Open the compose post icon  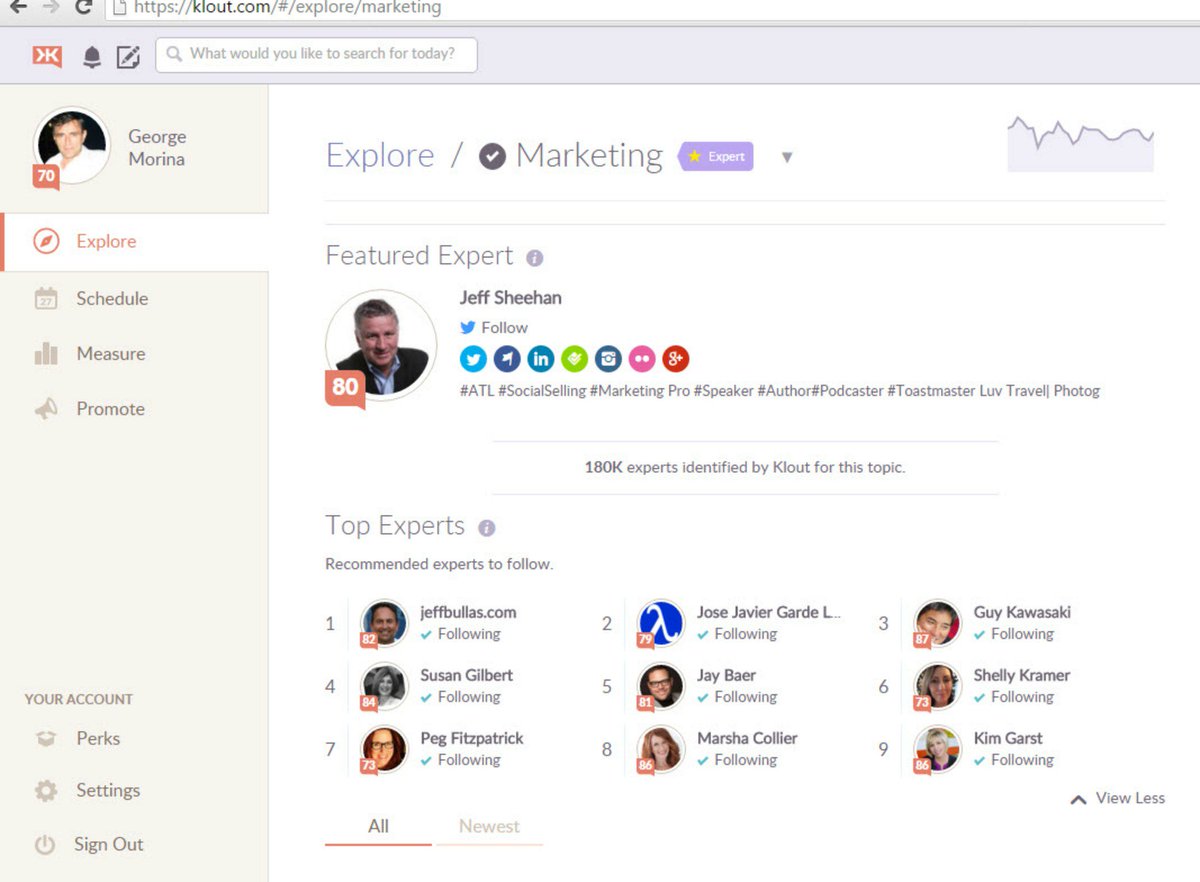pos(128,57)
